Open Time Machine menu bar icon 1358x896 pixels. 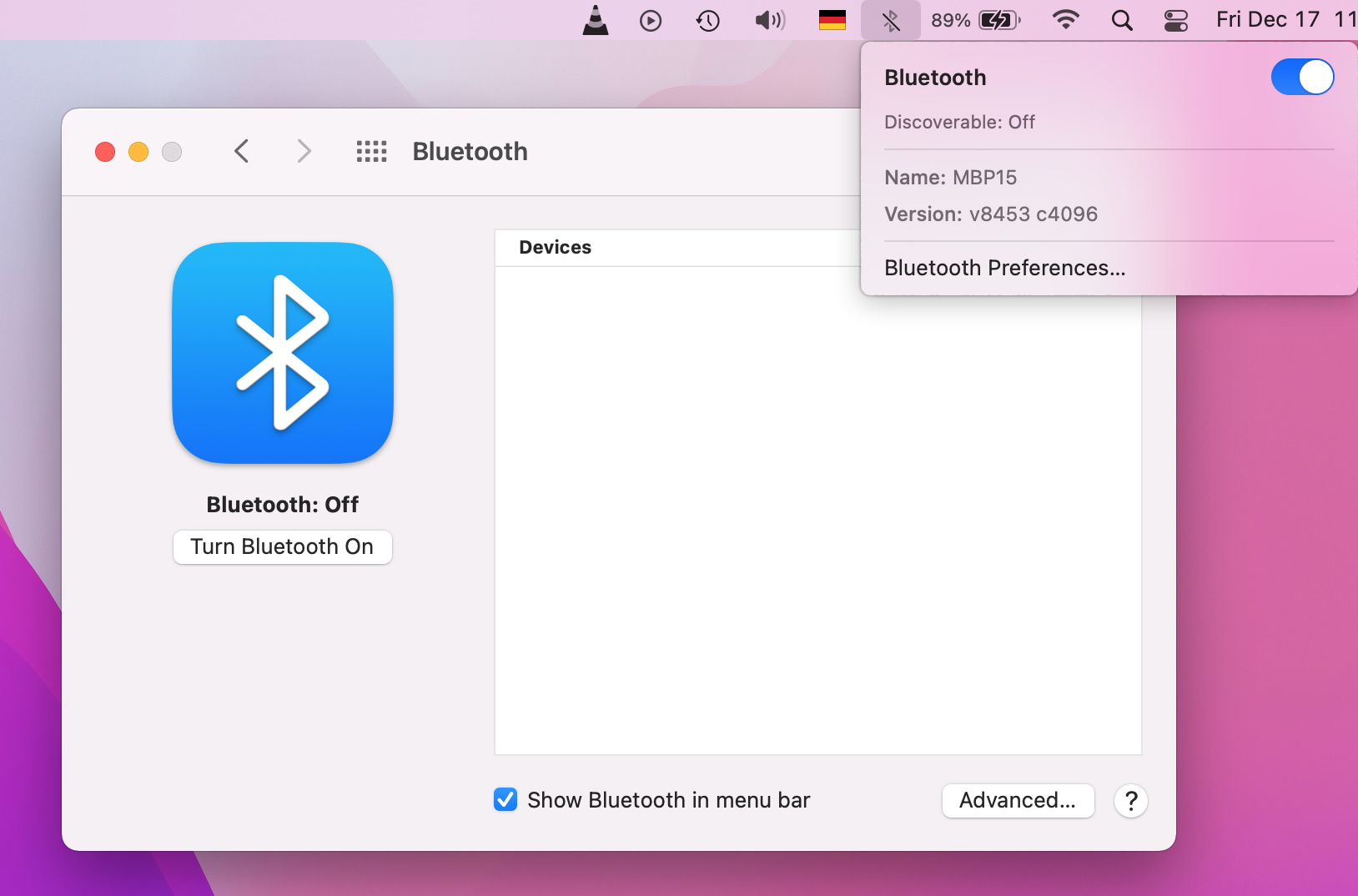coord(708,20)
